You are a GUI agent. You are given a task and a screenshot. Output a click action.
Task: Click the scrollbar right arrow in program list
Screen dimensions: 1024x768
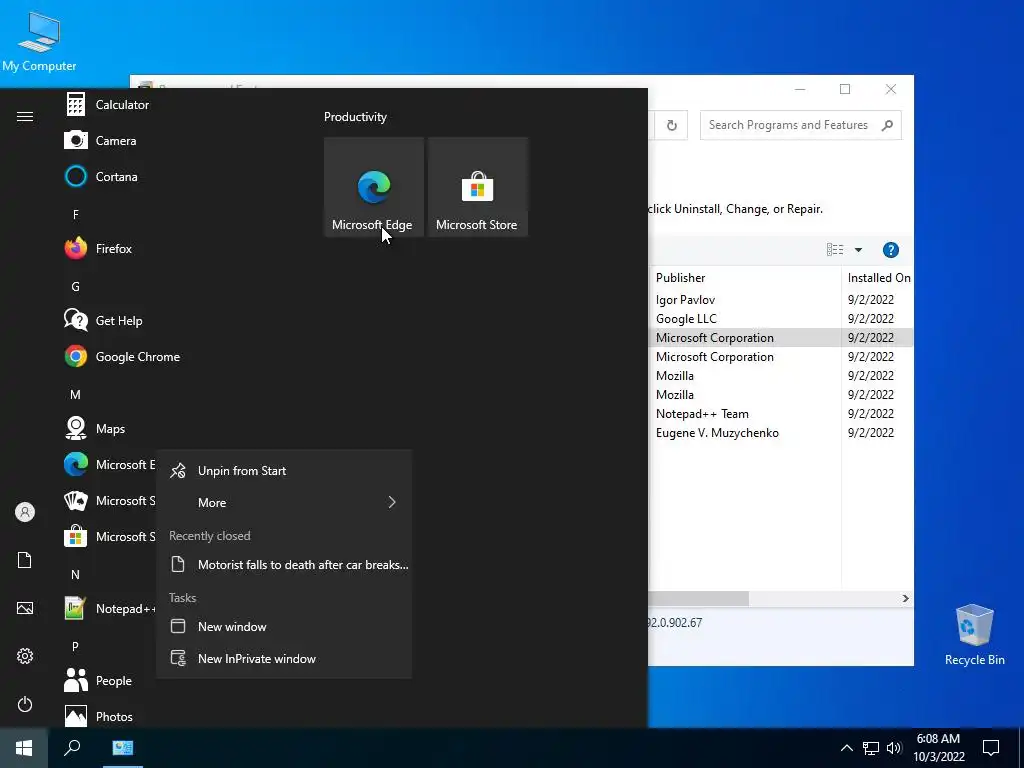905,599
